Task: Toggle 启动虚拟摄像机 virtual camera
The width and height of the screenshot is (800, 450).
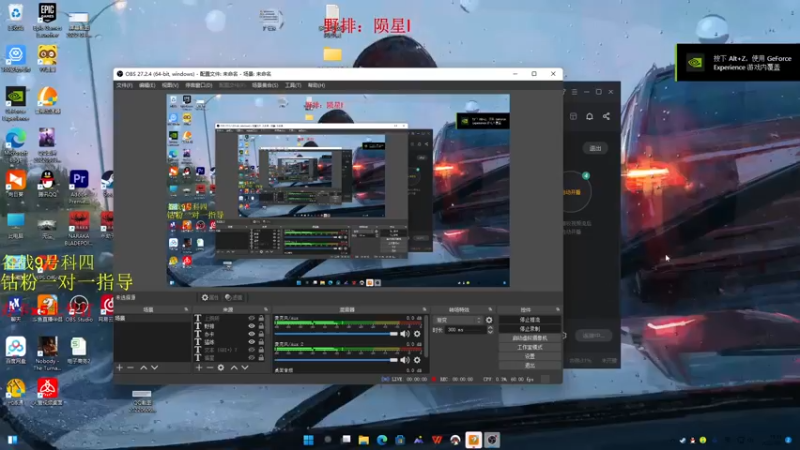Action: coord(530,338)
